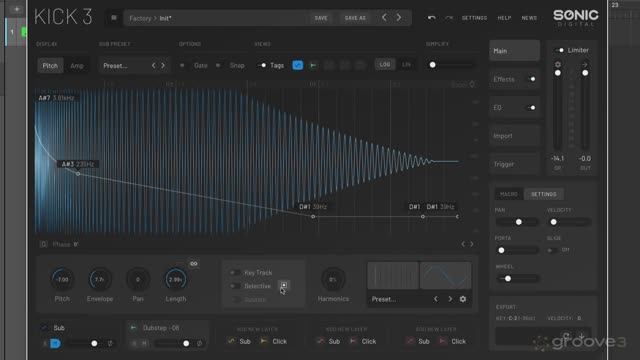Redo the last undone change
Viewport: 640px width, 360px height.
pos(449,18)
